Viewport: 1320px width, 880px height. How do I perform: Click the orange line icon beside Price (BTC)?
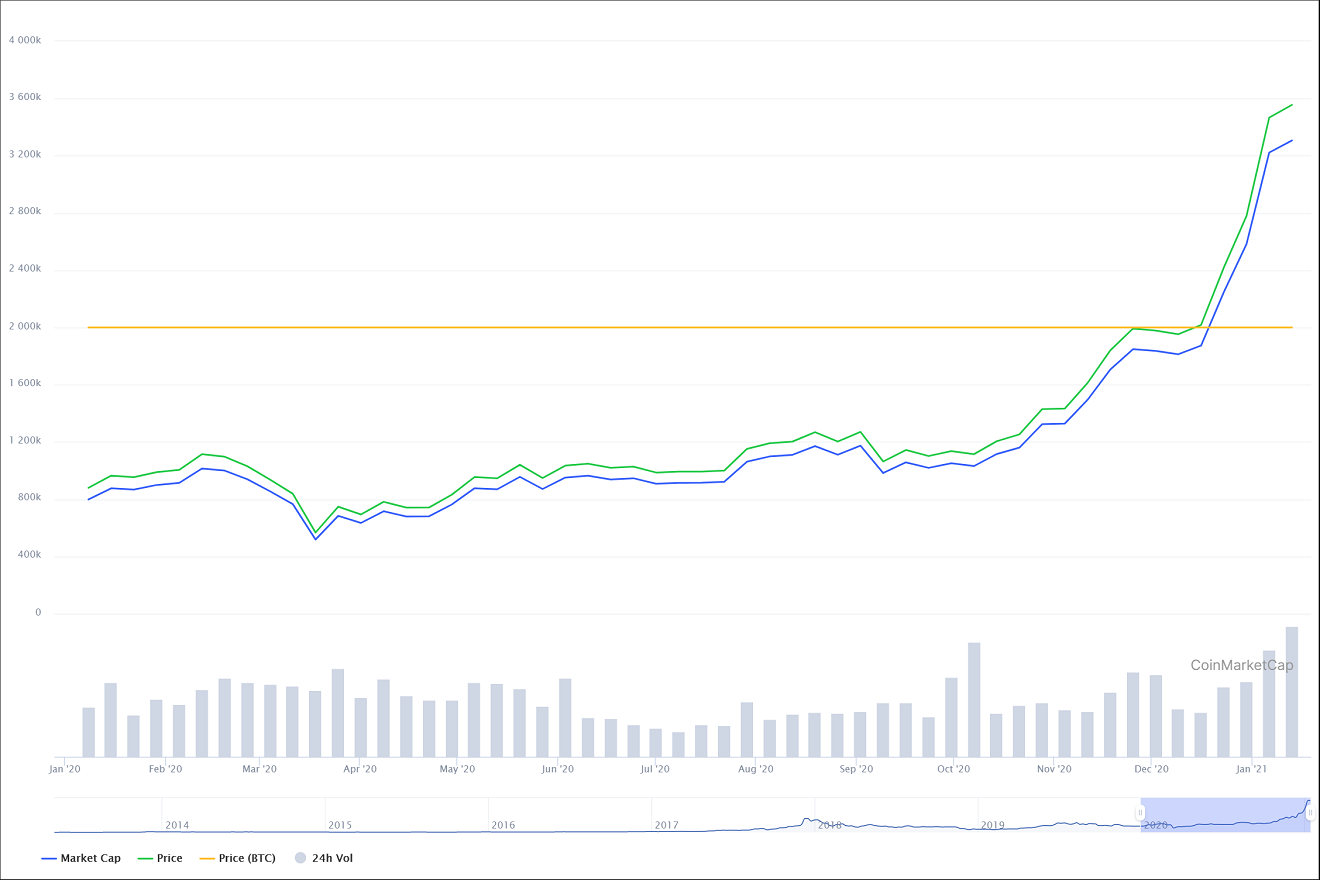[x=206, y=858]
